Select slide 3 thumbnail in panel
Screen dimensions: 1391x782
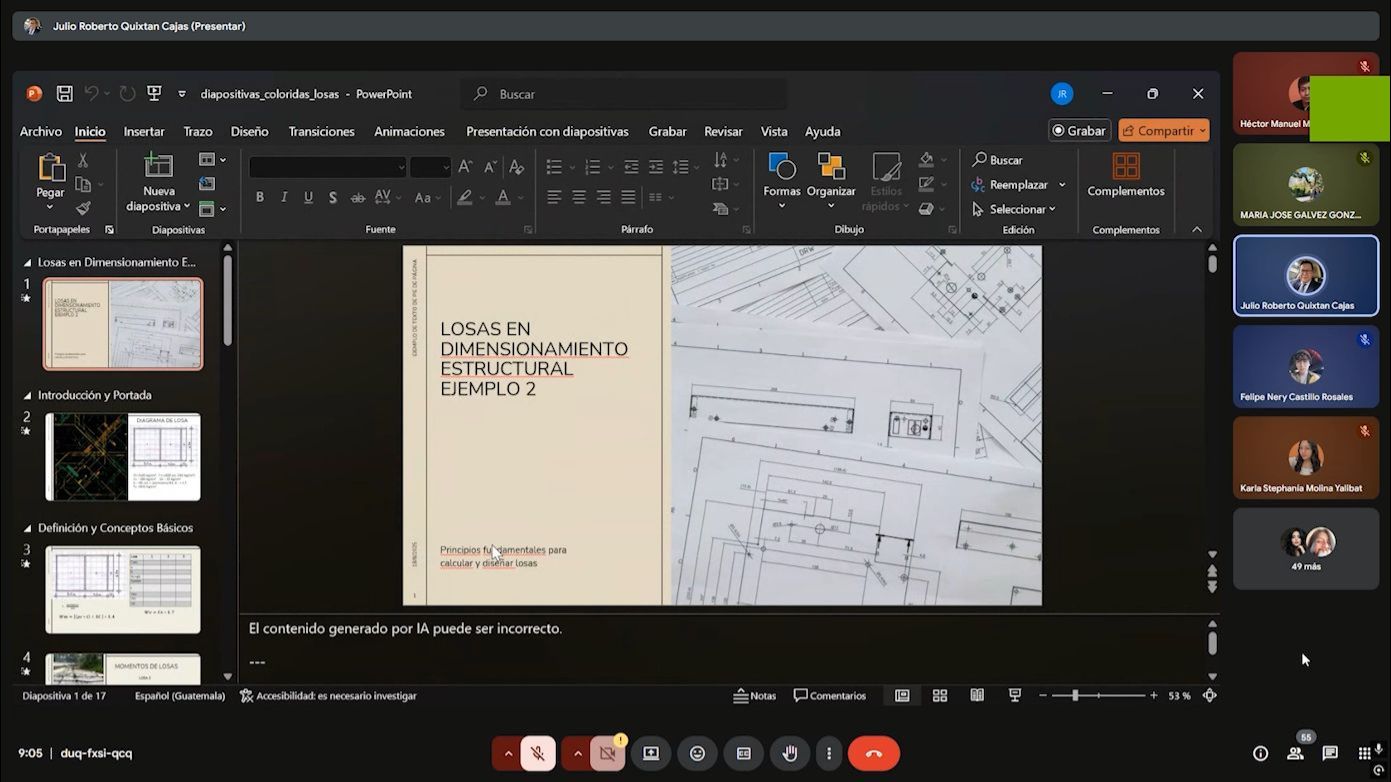tap(122, 589)
